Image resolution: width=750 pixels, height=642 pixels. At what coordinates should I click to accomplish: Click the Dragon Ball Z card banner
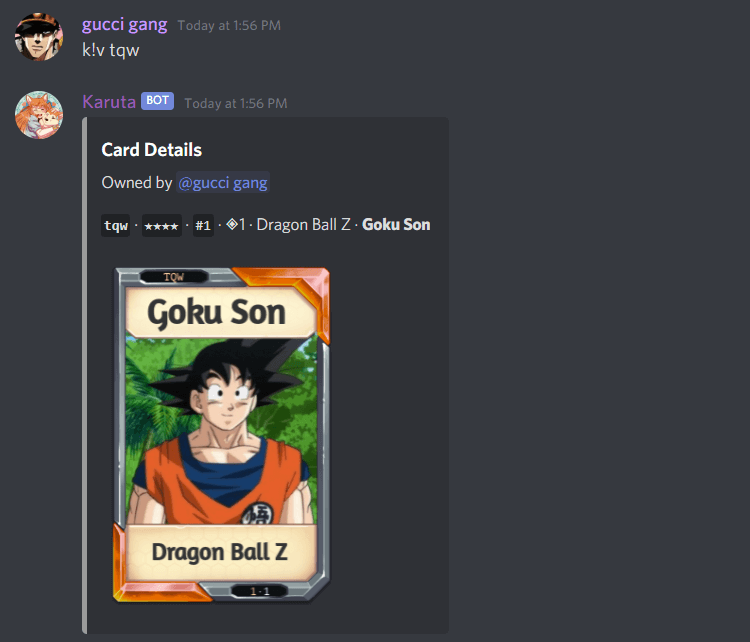click(x=221, y=552)
